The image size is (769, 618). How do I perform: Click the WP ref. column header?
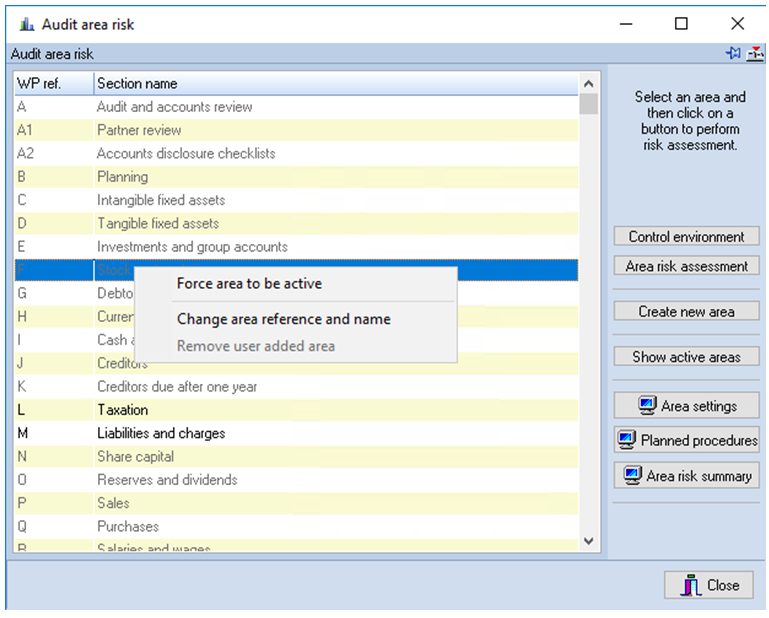(54, 83)
